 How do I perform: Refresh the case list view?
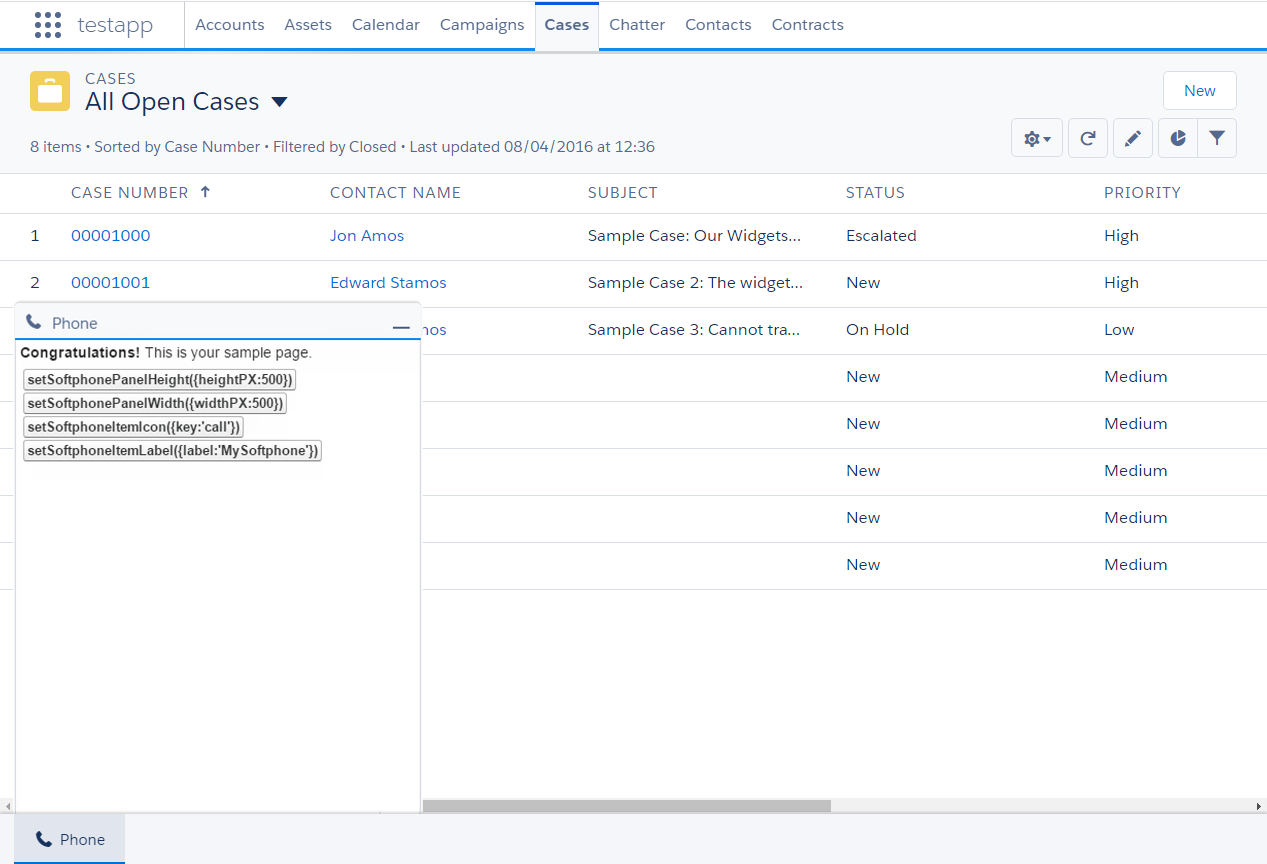tap(1088, 138)
